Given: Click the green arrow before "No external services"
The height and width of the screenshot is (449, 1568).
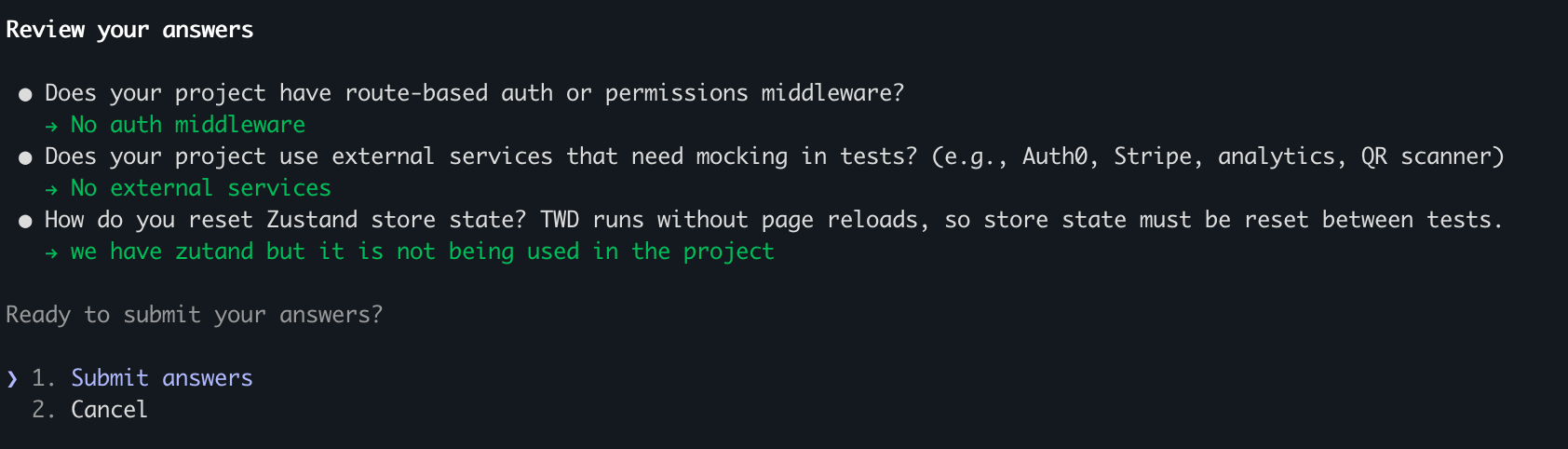Looking at the screenshot, I should pyautogui.click(x=51, y=189).
